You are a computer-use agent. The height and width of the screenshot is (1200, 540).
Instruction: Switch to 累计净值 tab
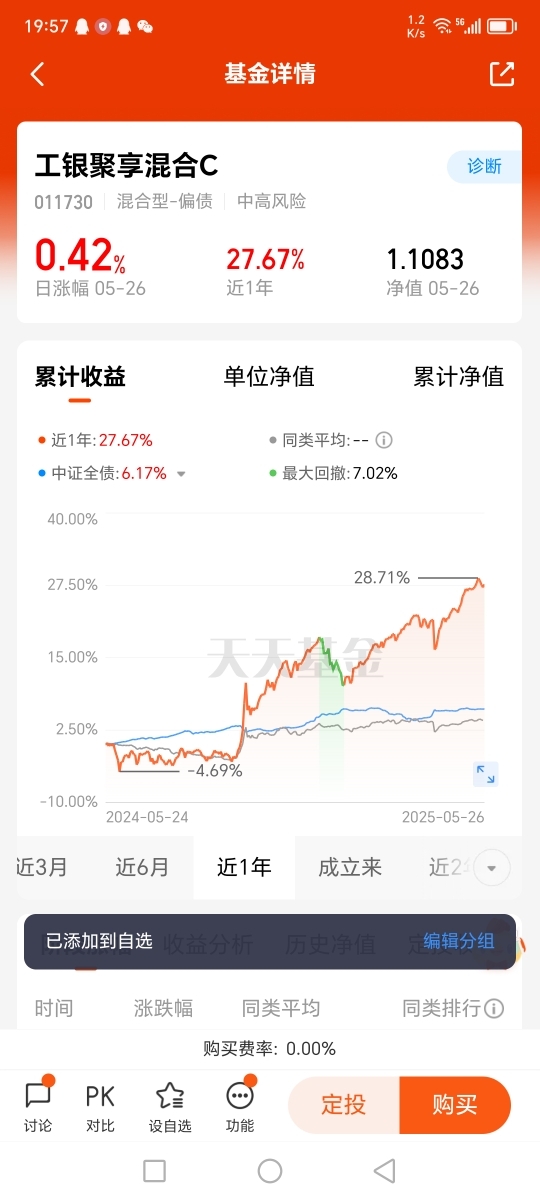coord(459,377)
